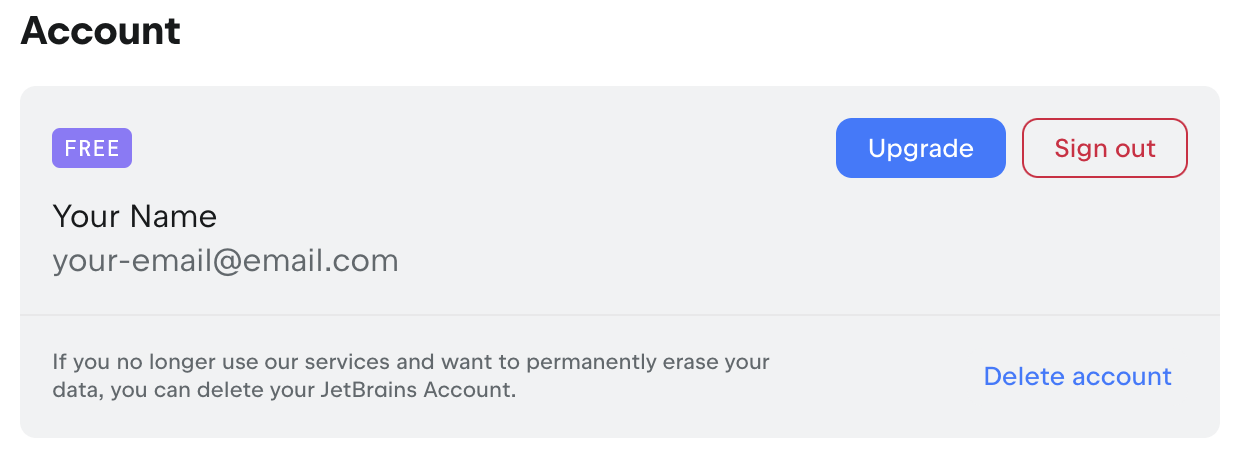1240x458 pixels.
Task: Open the Delete account link
Action: tap(1077, 376)
